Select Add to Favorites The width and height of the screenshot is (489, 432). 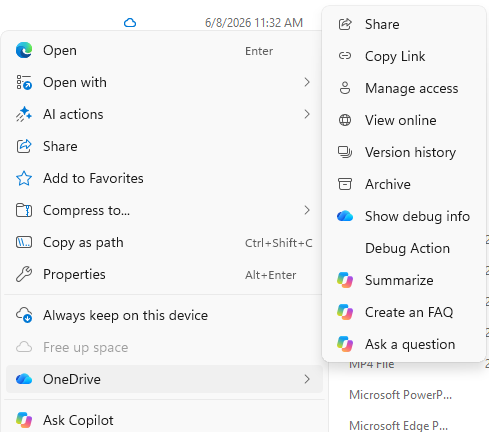pos(164,178)
